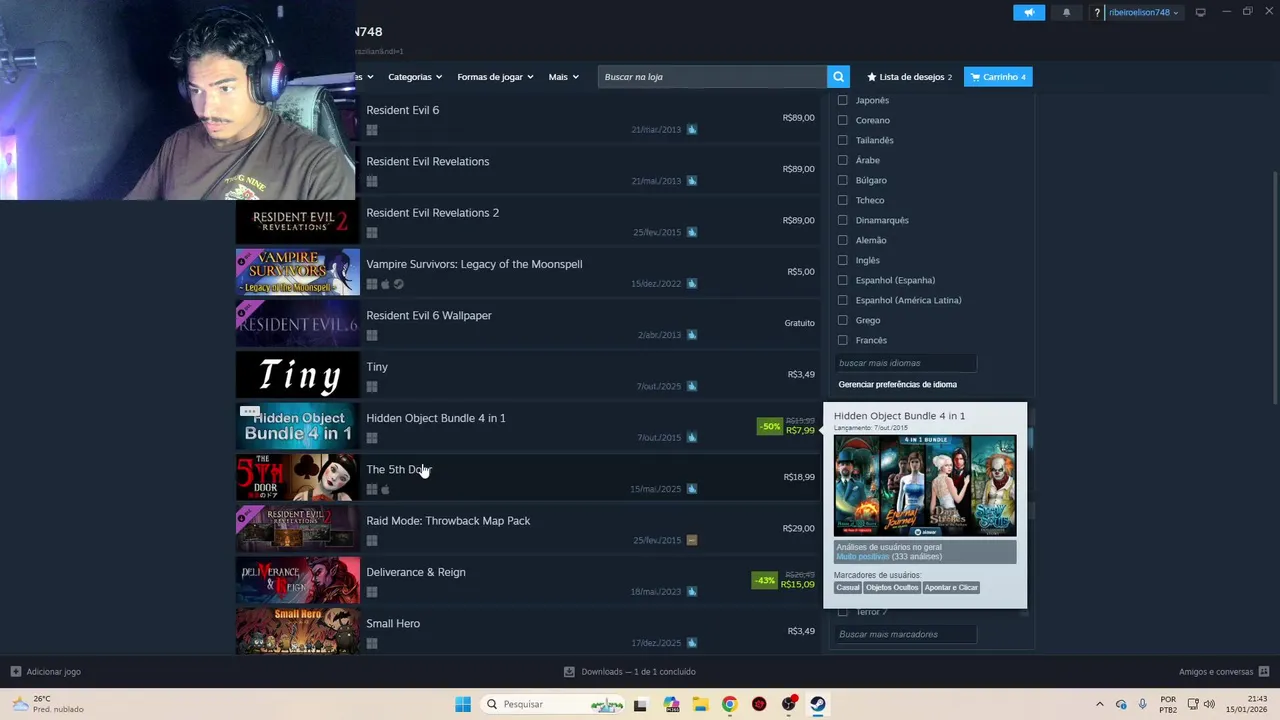Screen dimensions: 1280x720
Task: Click Steam icon in the taskbar
Action: pos(818,704)
